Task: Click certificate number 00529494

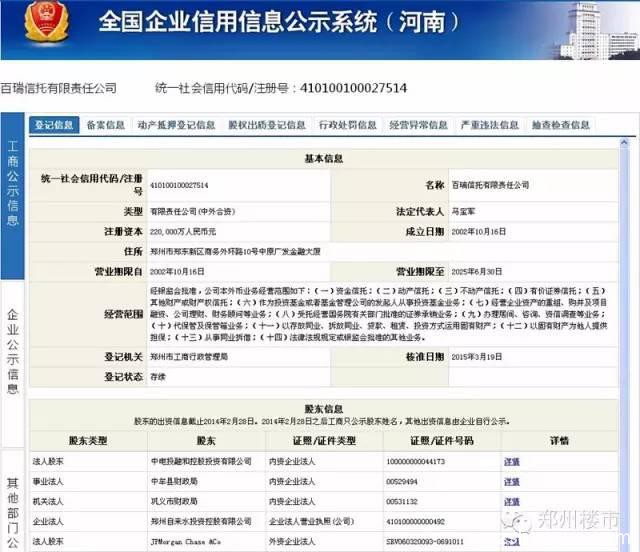Action: 402,482
